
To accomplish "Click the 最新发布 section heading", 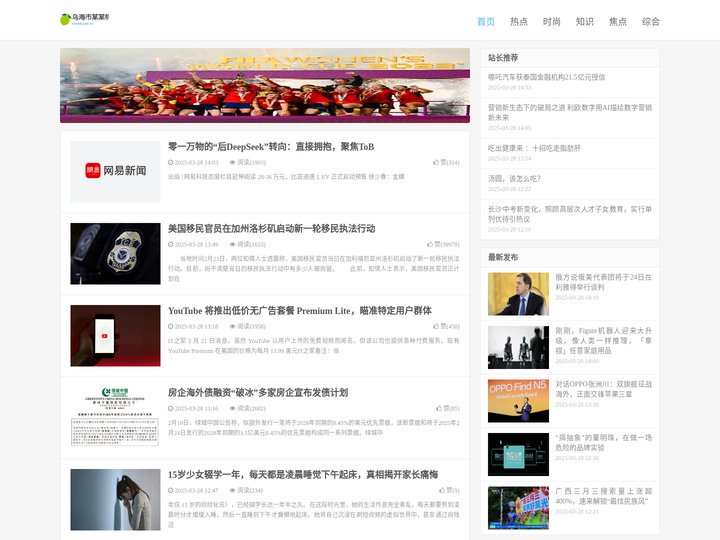I will (x=503, y=257).
